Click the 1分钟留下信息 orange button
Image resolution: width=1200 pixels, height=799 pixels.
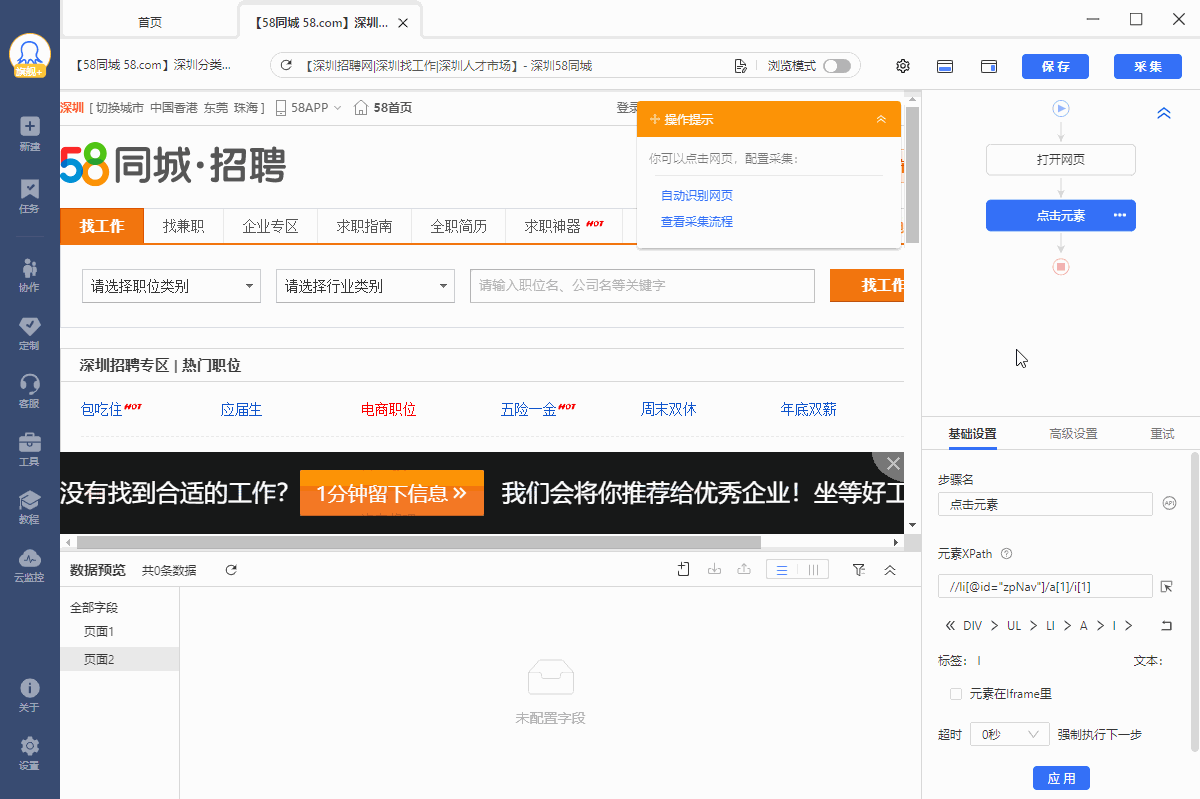point(392,493)
